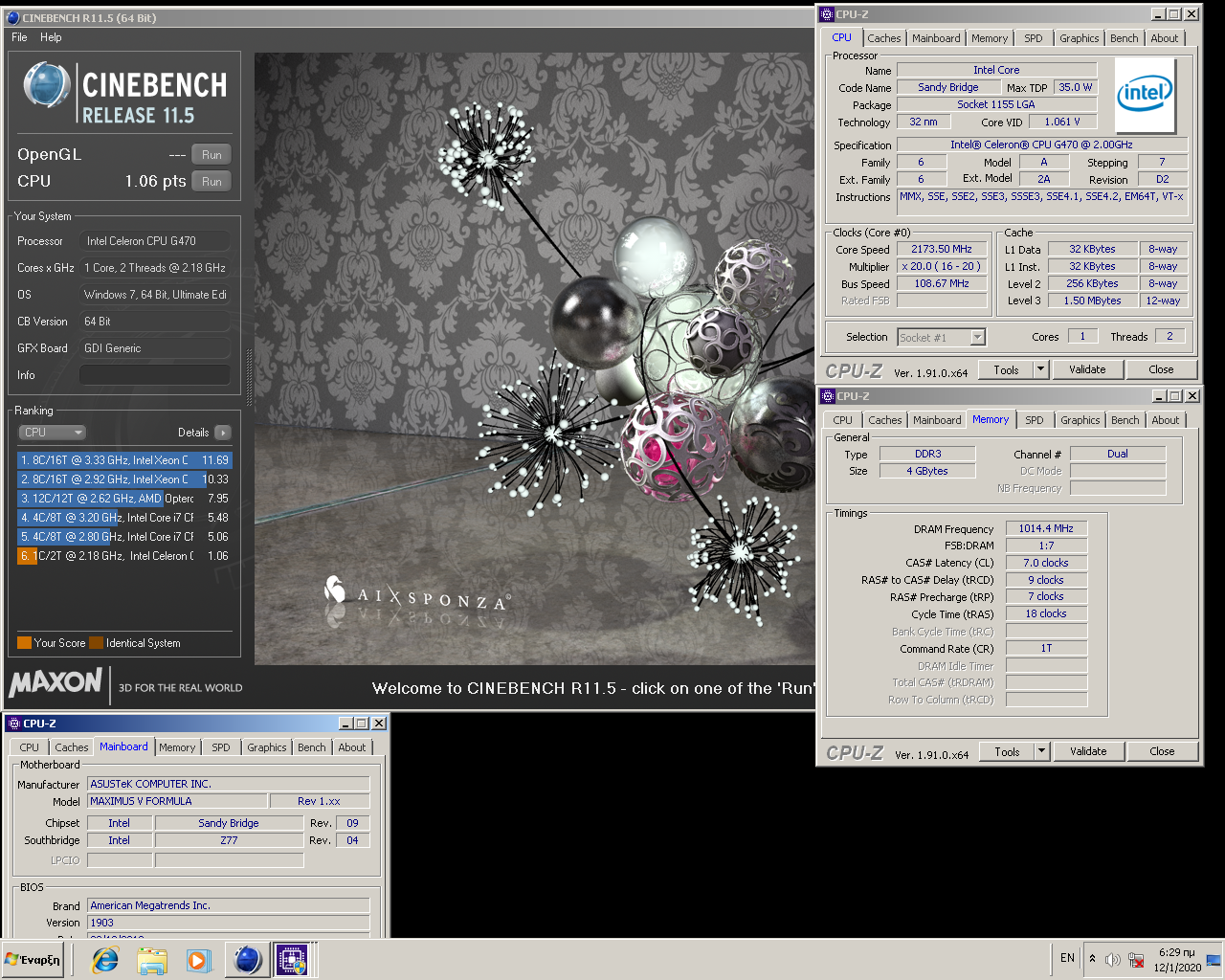Expand Tools dropdown arrow in top CPU-Z
Image resolution: width=1225 pixels, height=980 pixels.
pos(1041,369)
